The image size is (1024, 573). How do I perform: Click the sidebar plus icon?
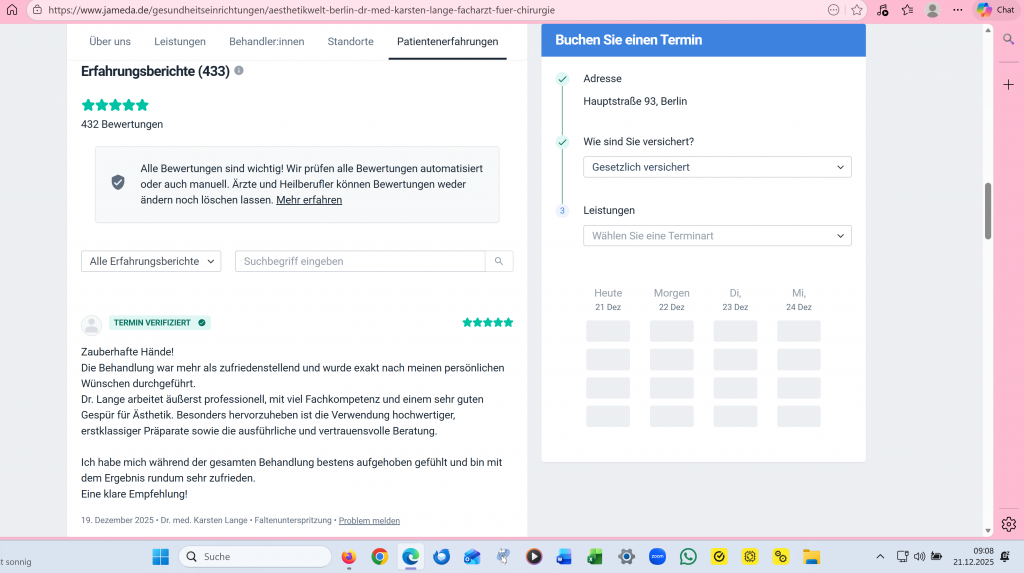[x=1008, y=84]
